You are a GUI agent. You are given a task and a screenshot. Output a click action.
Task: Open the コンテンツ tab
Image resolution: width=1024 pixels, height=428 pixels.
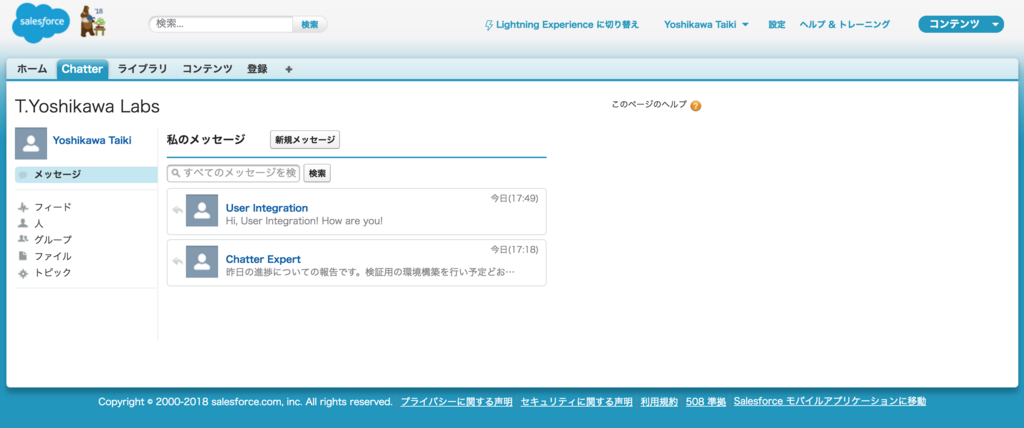[207, 69]
